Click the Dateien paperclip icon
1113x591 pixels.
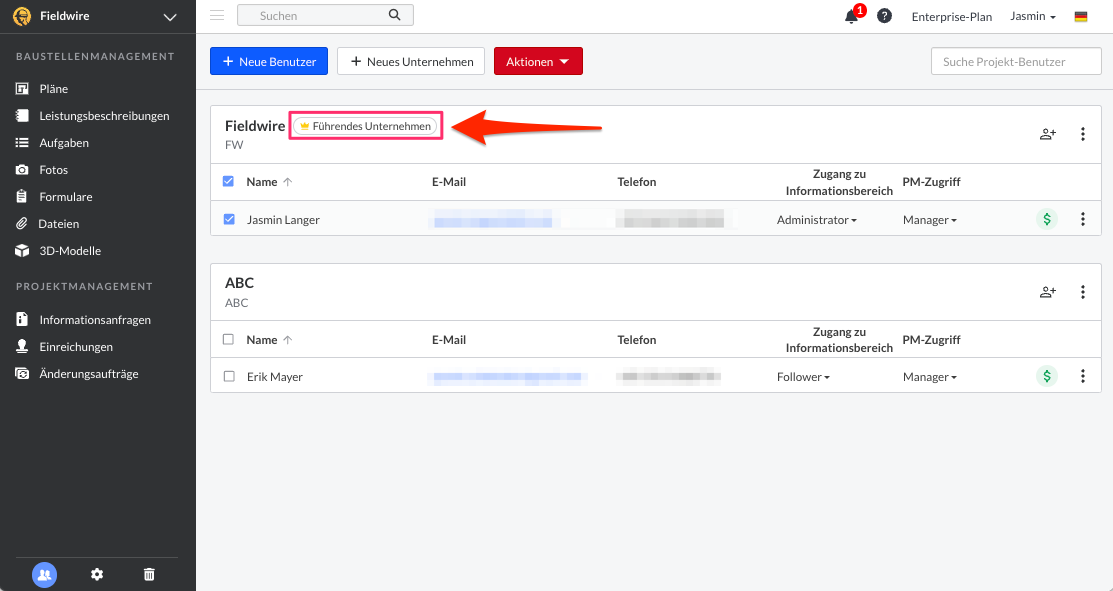(x=22, y=223)
